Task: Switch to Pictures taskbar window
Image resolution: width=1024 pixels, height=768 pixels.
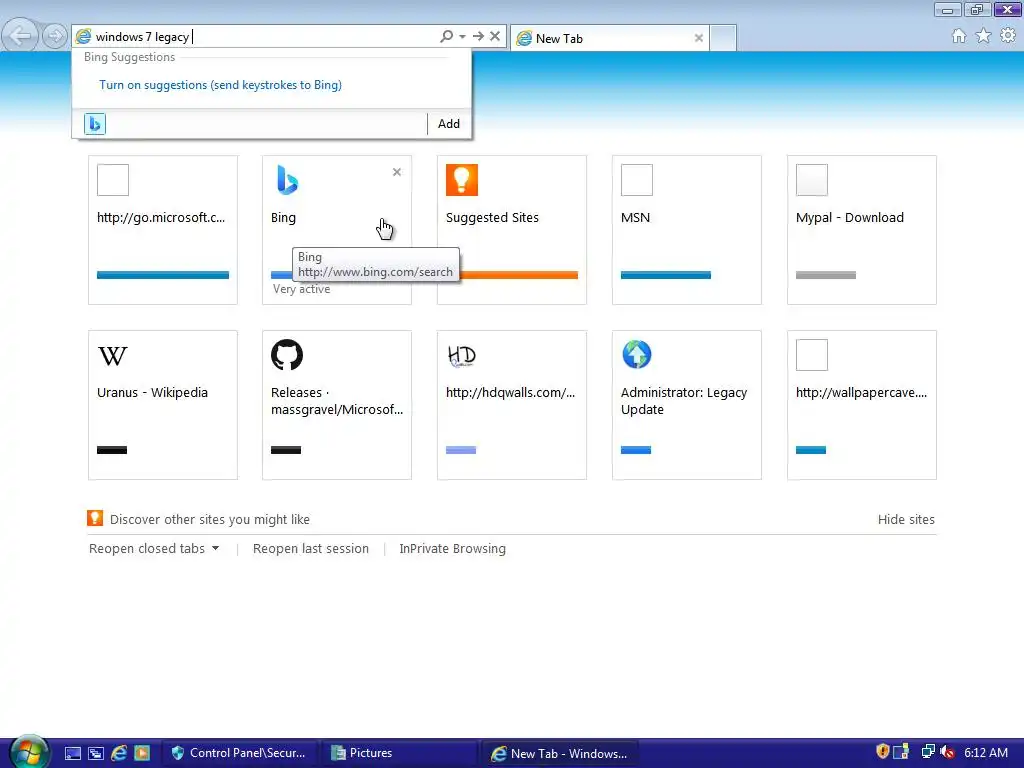Action: coord(398,753)
